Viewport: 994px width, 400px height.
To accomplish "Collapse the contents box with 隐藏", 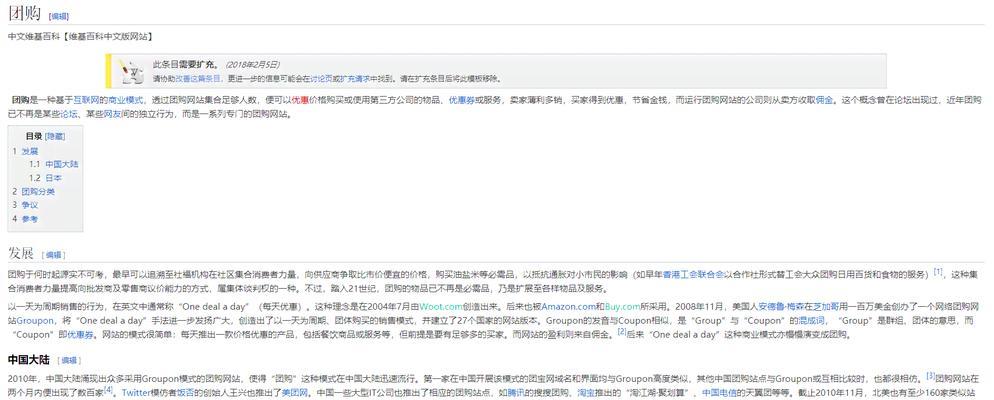I will pyautogui.click(x=55, y=136).
